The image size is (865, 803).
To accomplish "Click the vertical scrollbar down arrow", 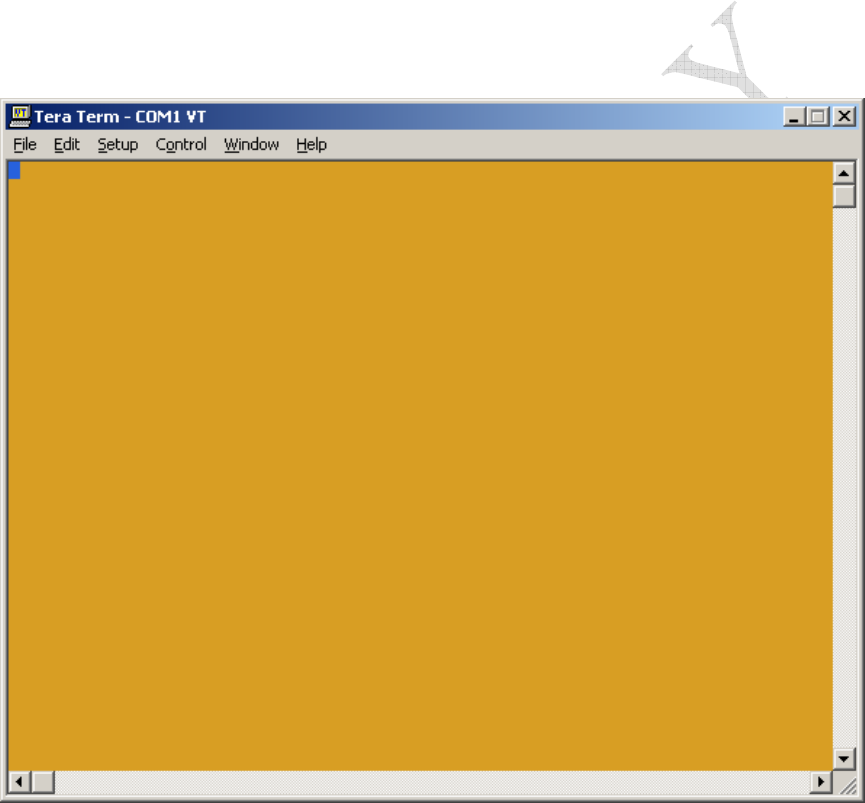I will (843, 759).
